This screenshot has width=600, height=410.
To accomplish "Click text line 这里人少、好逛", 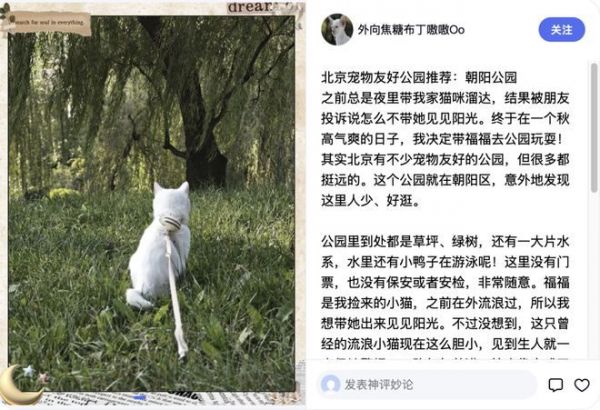I will (x=370, y=201).
